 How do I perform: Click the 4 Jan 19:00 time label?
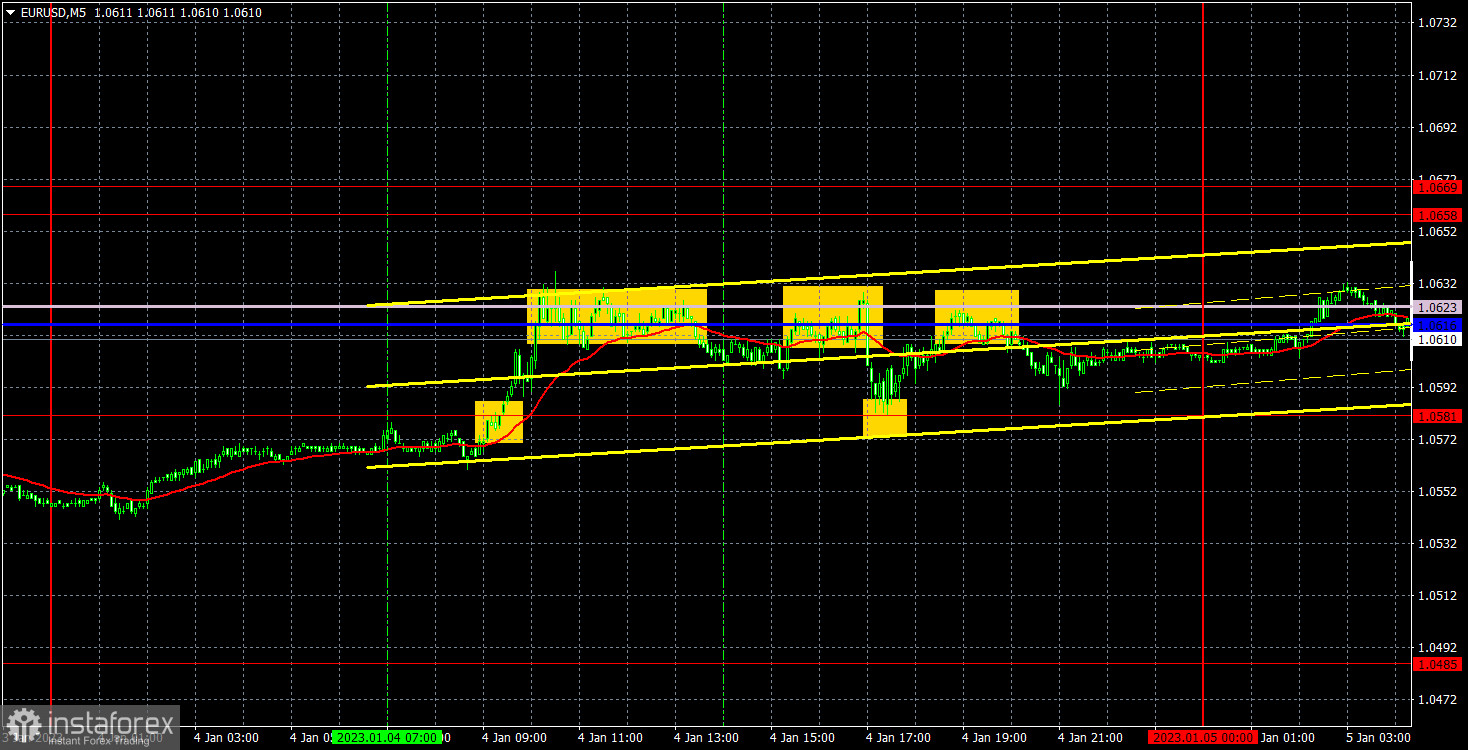995,737
